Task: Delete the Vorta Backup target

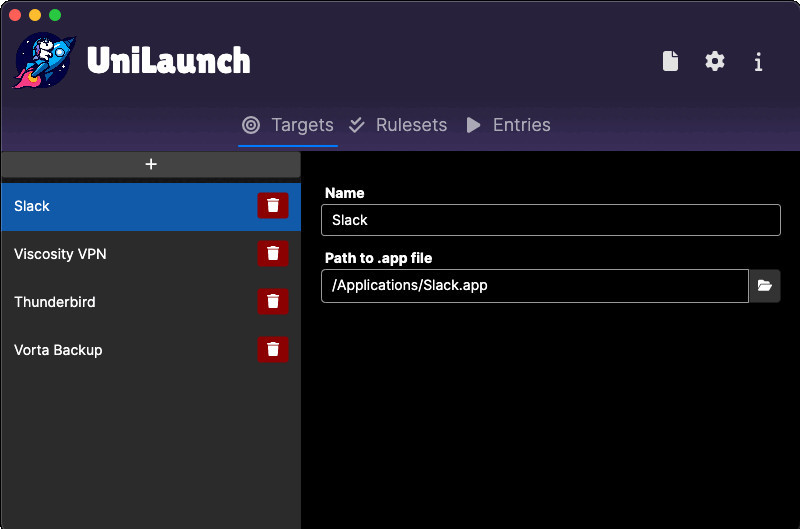Action: click(x=273, y=349)
